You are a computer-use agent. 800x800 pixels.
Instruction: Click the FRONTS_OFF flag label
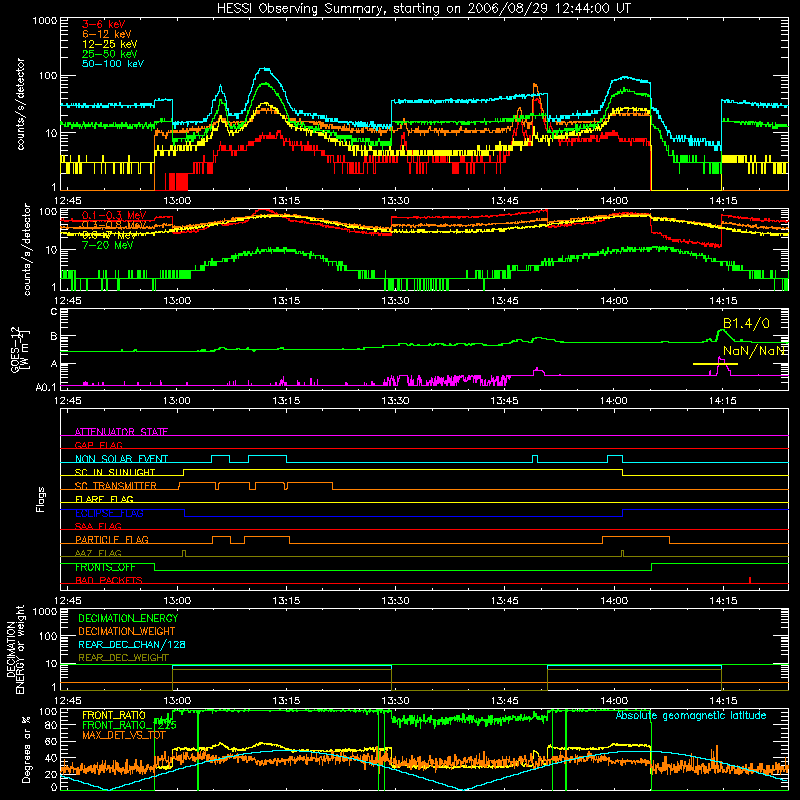pos(105,567)
